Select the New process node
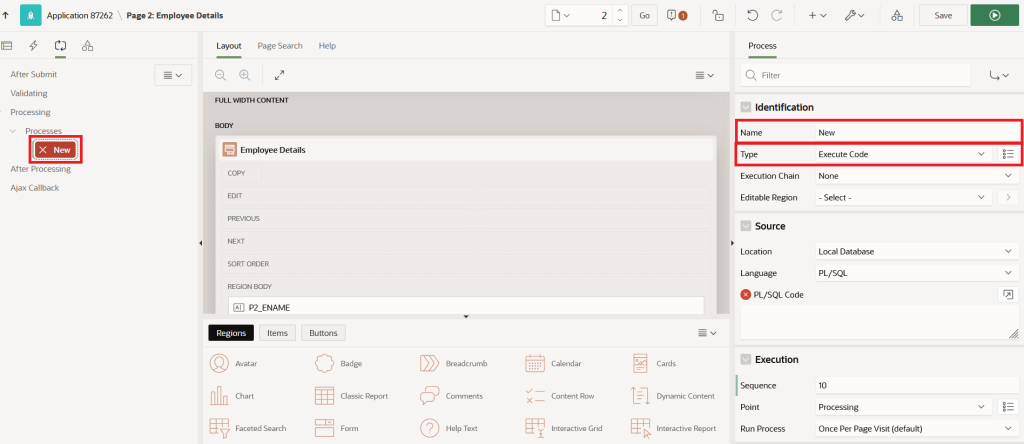This screenshot has height=444, width=1024. pos(56,150)
